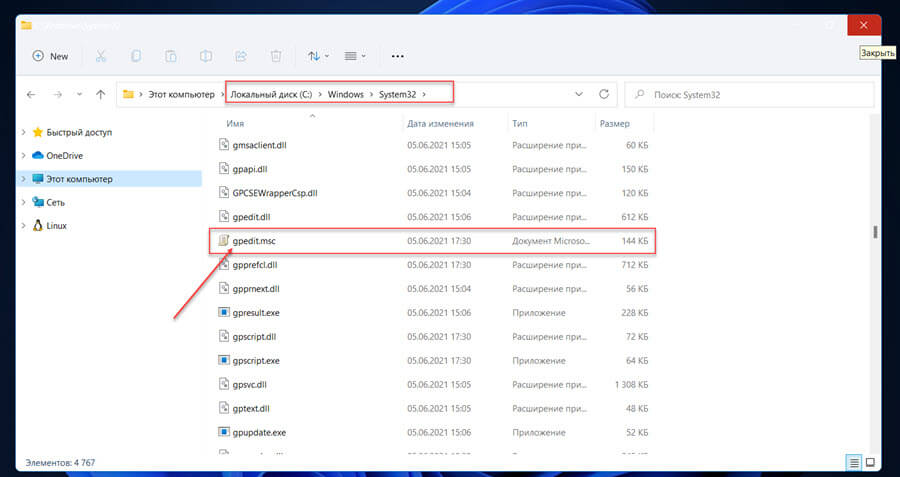
Task: Click Этот компьютер in address bar
Action: click(x=181, y=95)
